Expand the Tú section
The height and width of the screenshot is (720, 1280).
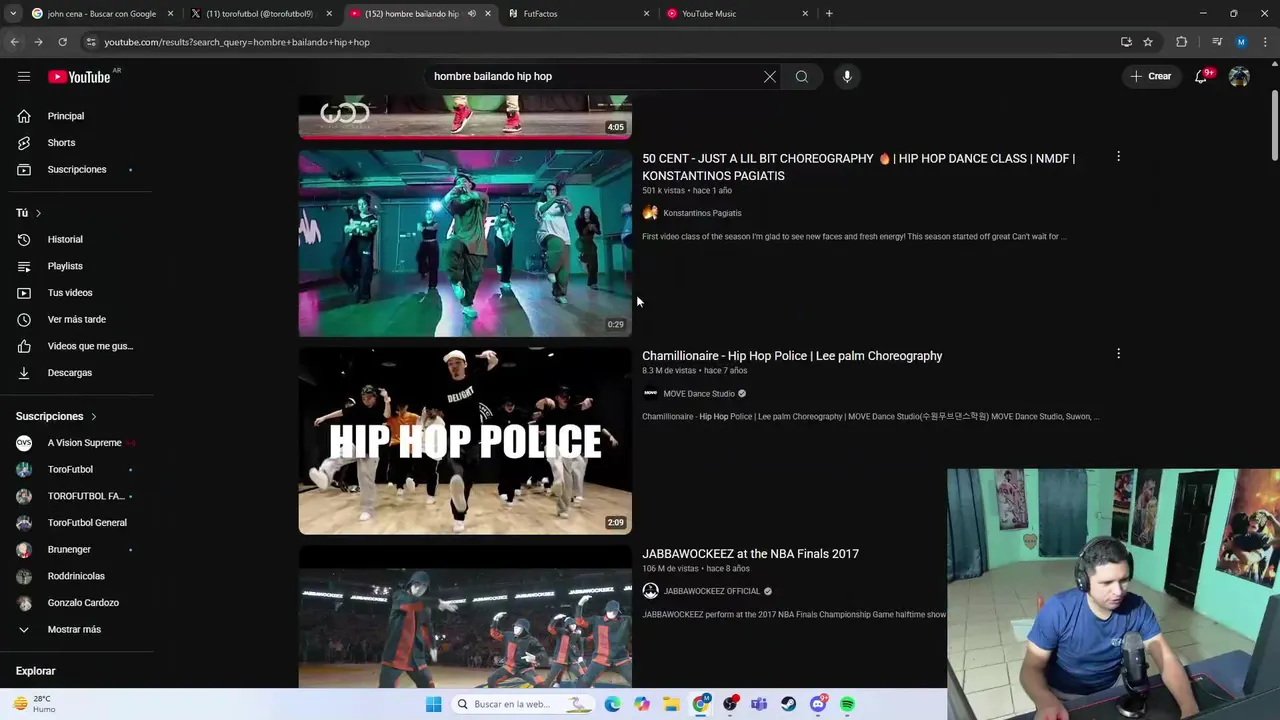tap(28, 213)
